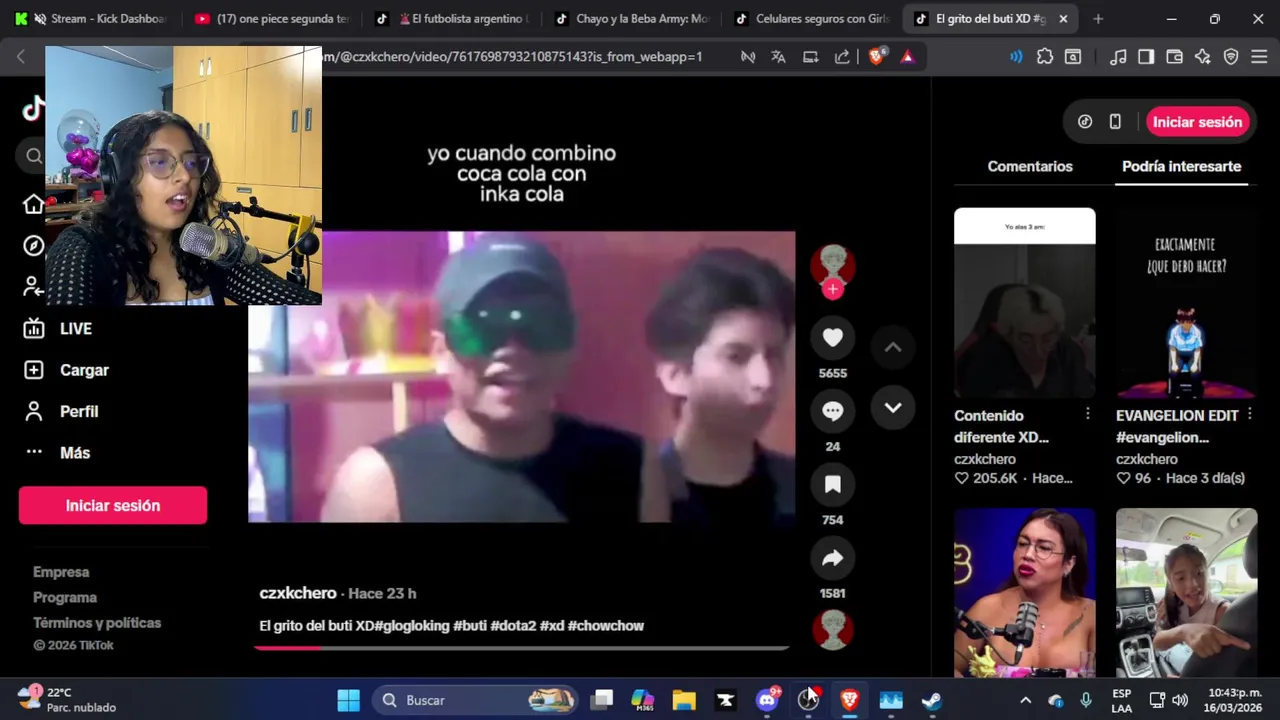The width and height of the screenshot is (1280, 720).
Task: Click the Brave Shields lion icon
Action: click(877, 57)
